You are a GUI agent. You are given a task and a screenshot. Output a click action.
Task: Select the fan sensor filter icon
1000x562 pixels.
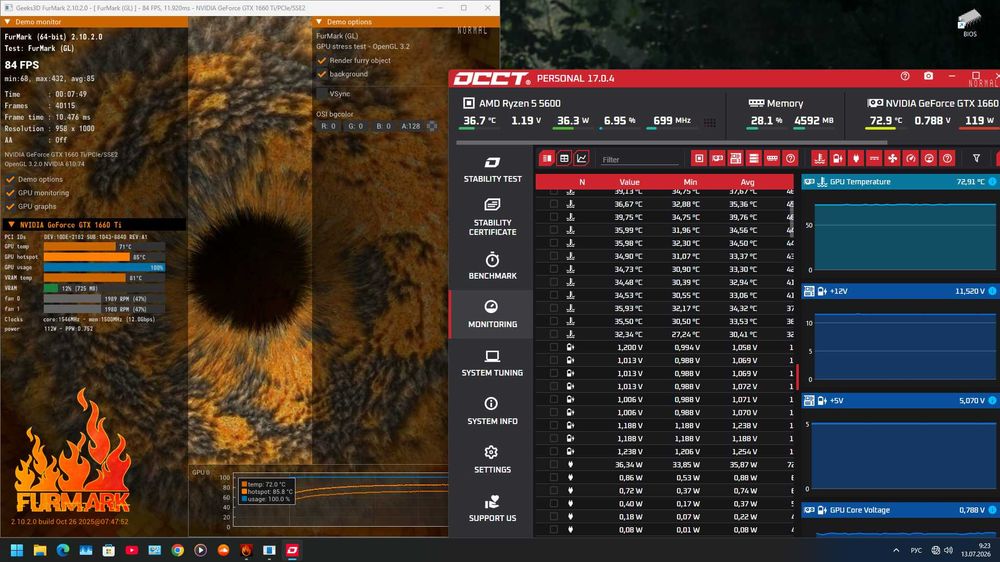pyautogui.click(x=892, y=158)
